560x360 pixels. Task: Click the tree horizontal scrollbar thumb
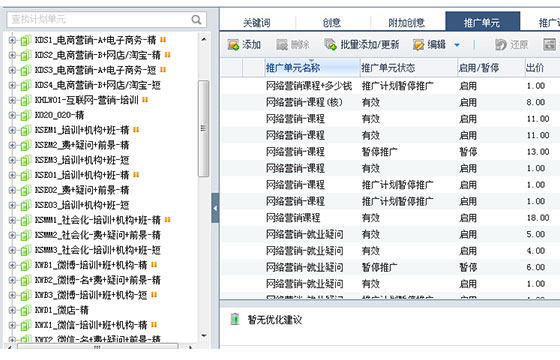click(x=98, y=347)
